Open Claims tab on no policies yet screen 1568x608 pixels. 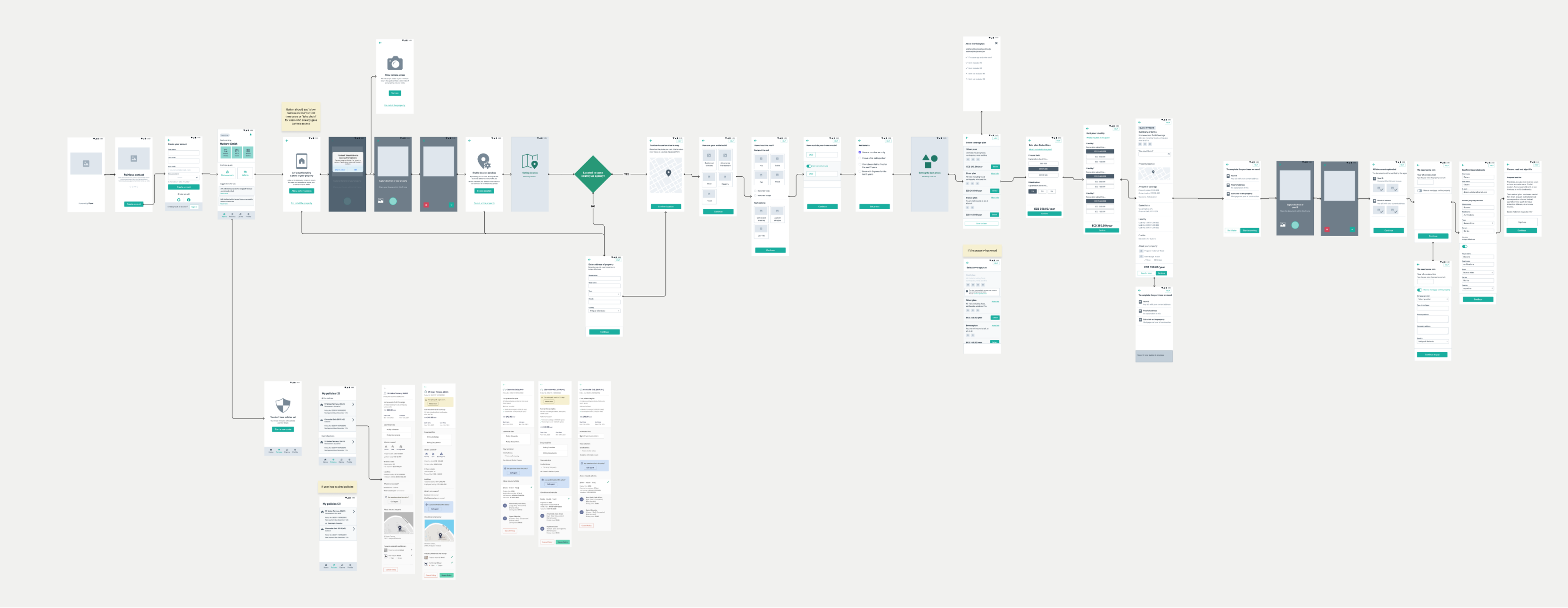[x=287, y=451]
